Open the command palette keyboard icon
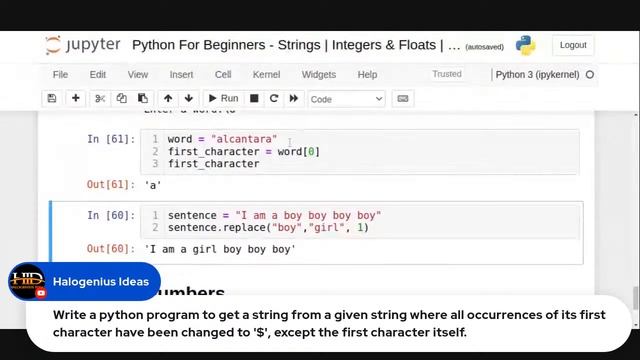This screenshot has height=360, width=640. click(x=403, y=98)
